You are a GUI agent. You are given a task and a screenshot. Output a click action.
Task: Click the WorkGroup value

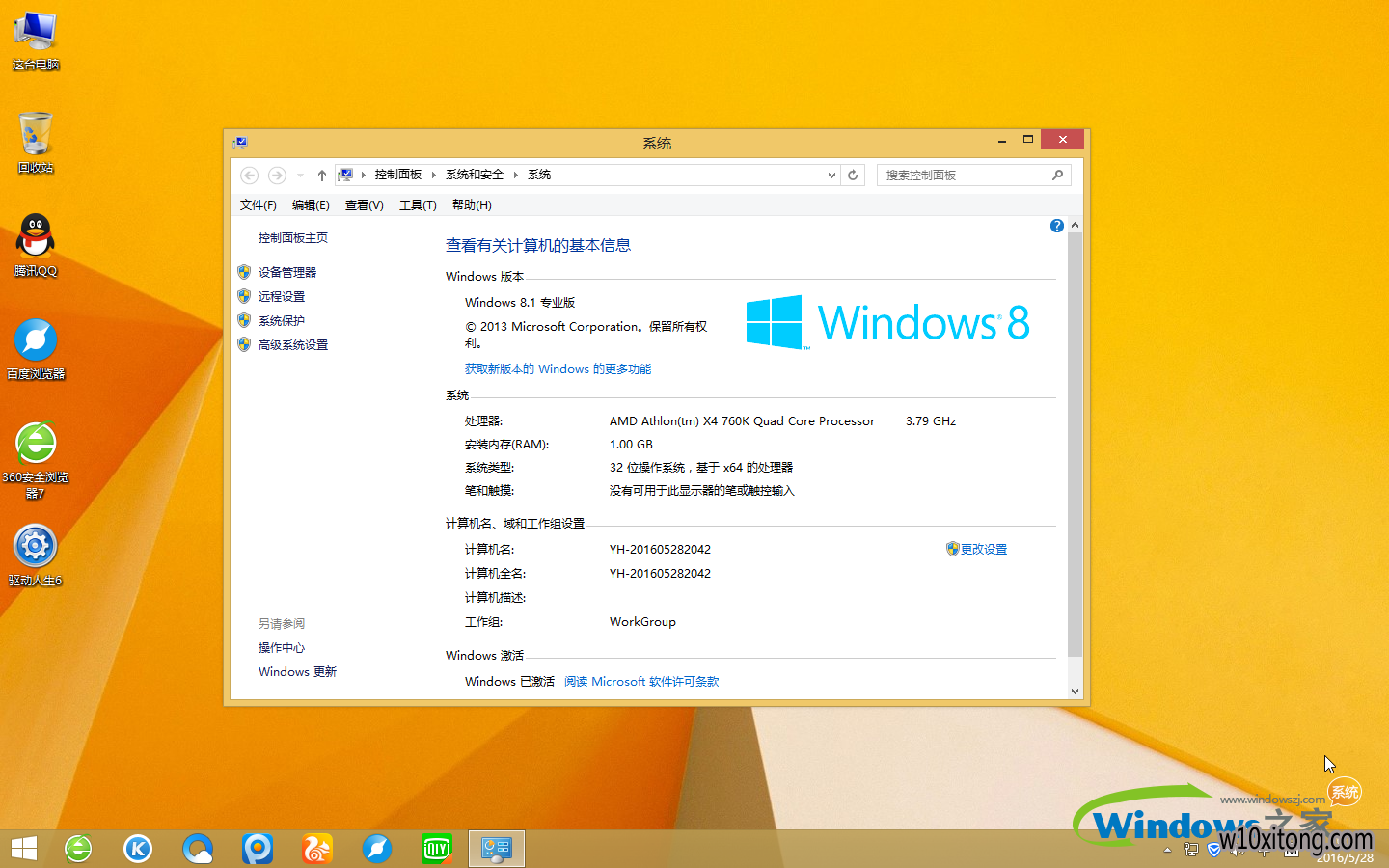coord(642,621)
